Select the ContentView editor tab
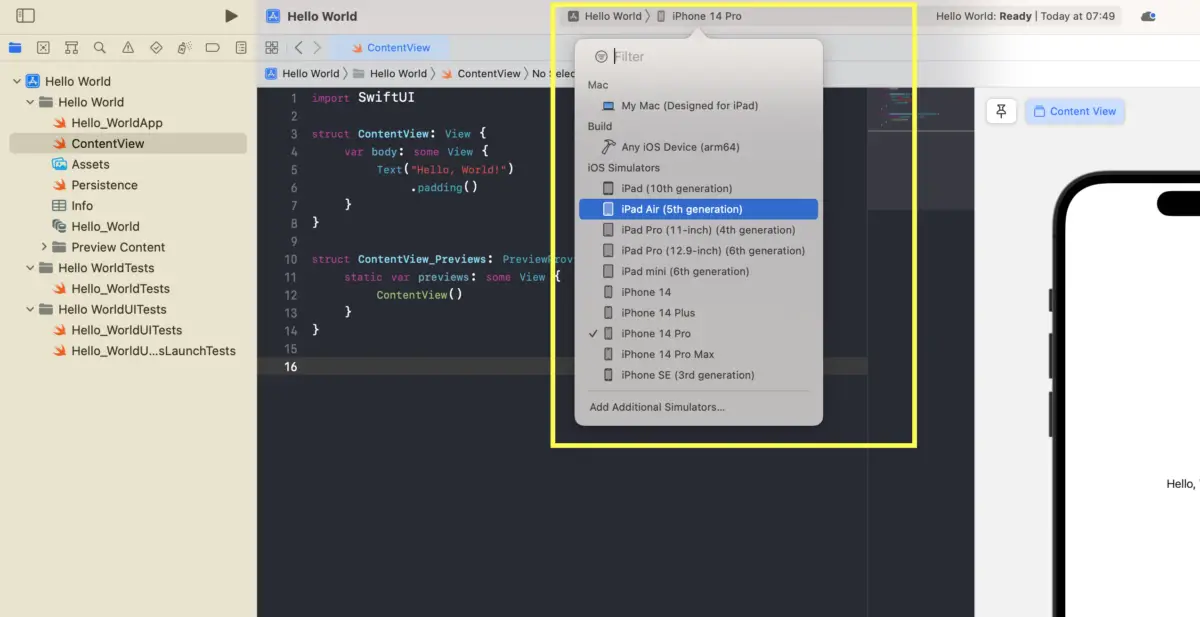 coord(390,48)
